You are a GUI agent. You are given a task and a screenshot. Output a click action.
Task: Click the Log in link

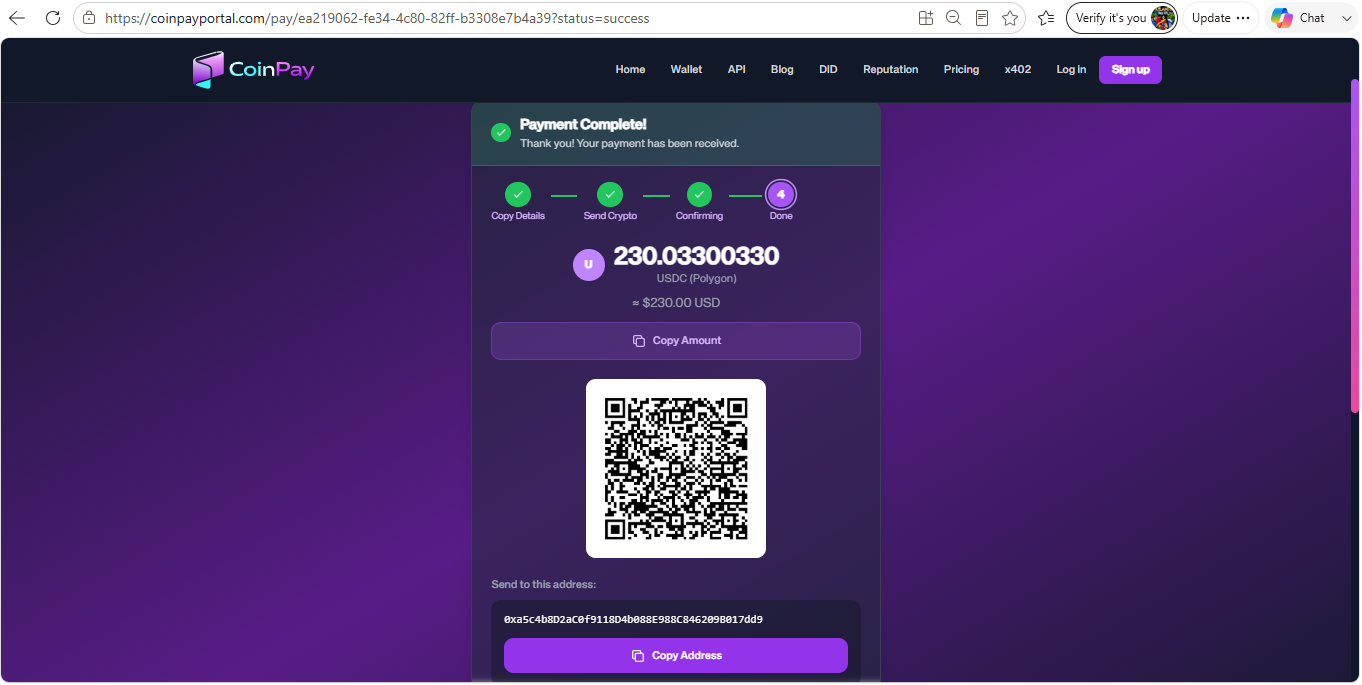(x=1071, y=70)
